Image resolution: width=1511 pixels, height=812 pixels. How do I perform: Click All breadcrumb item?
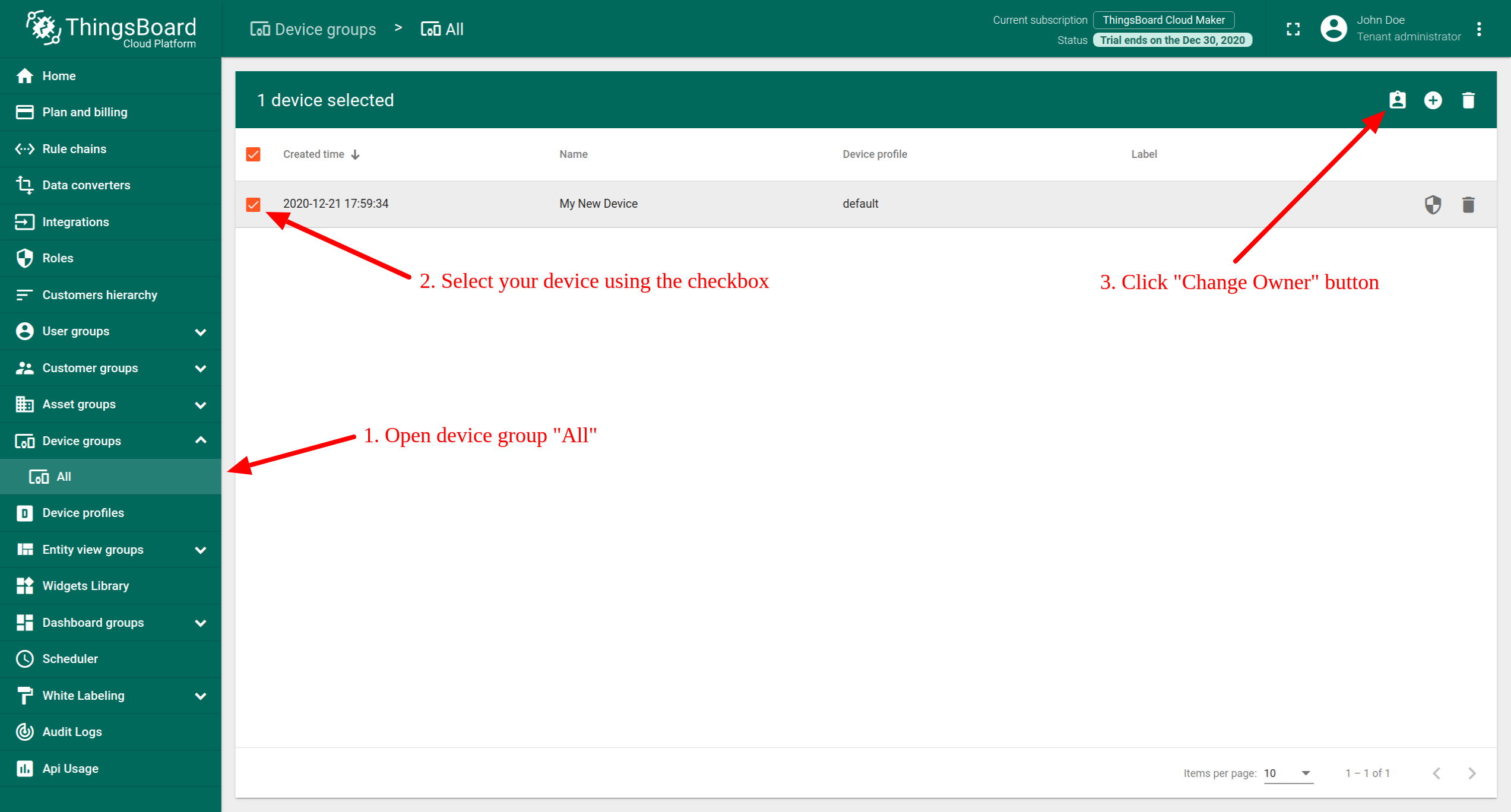442,29
